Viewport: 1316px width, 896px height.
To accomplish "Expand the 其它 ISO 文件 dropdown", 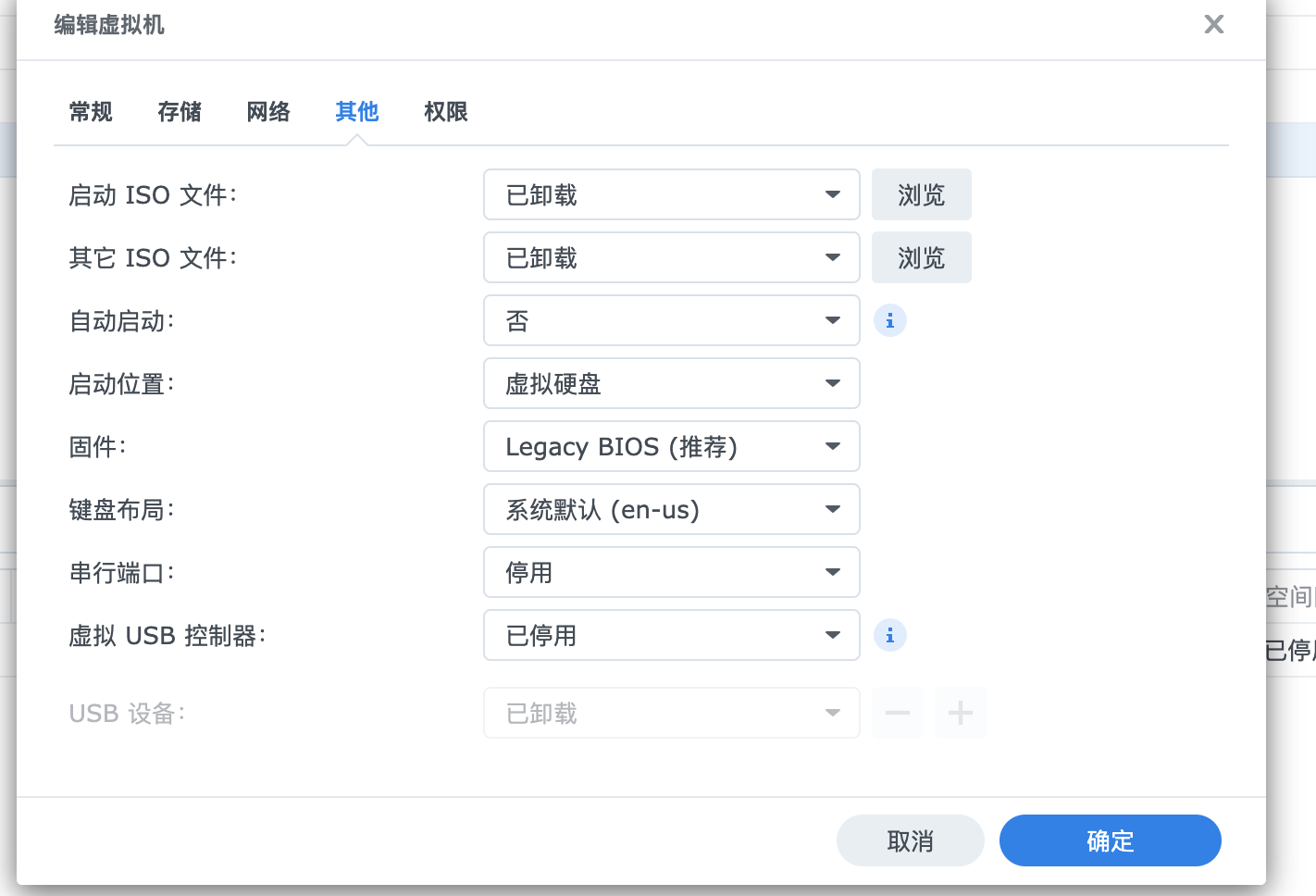I will pyautogui.click(x=671, y=257).
